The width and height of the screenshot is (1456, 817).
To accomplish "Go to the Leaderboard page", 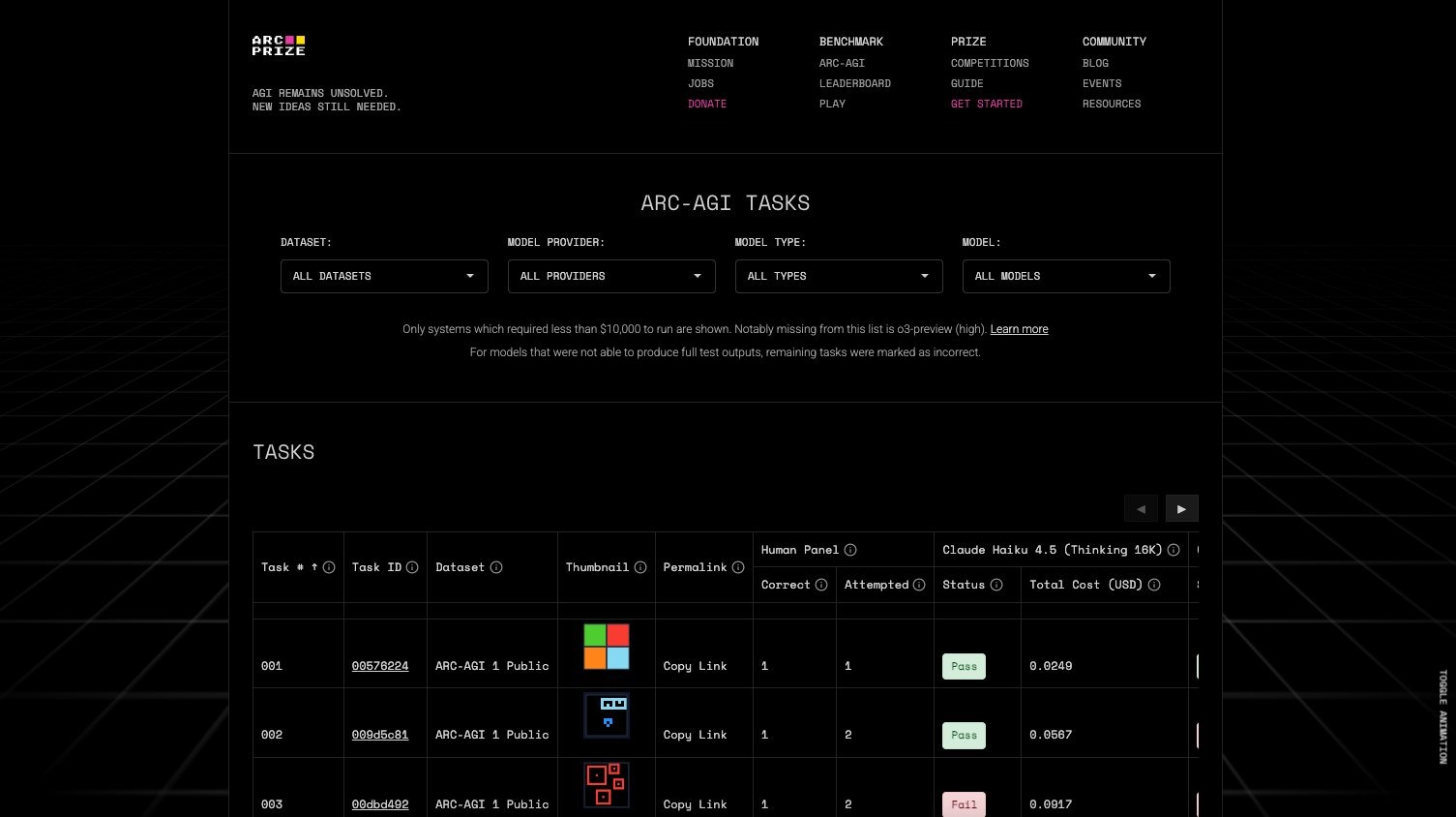I will click(x=855, y=83).
